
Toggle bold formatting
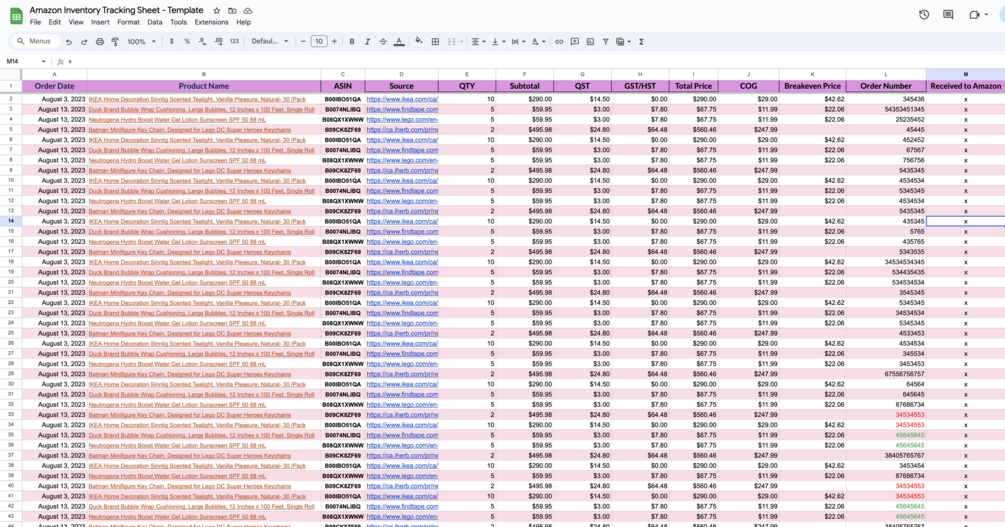[352, 42]
